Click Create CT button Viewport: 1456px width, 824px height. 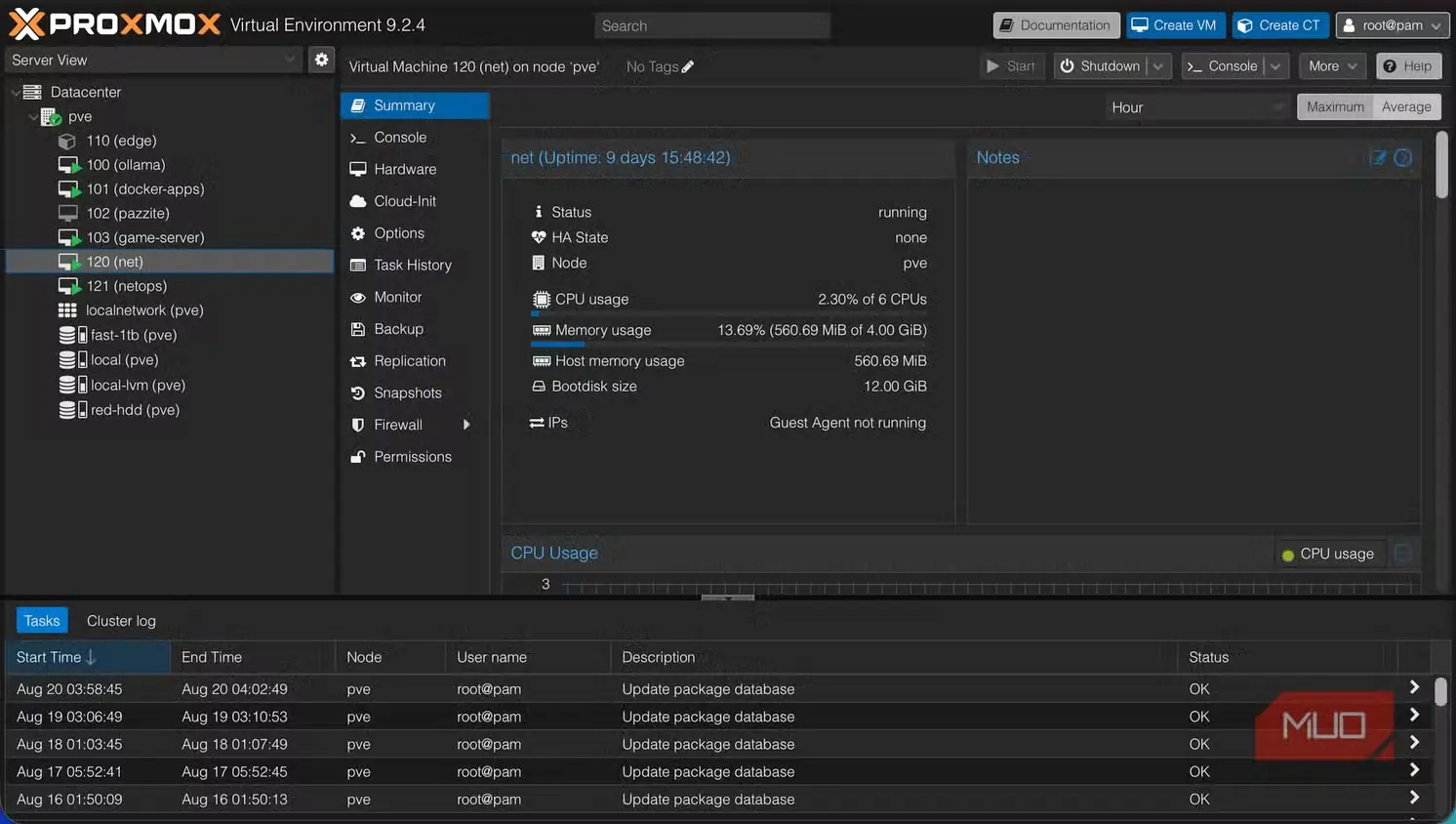[1279, 25]
